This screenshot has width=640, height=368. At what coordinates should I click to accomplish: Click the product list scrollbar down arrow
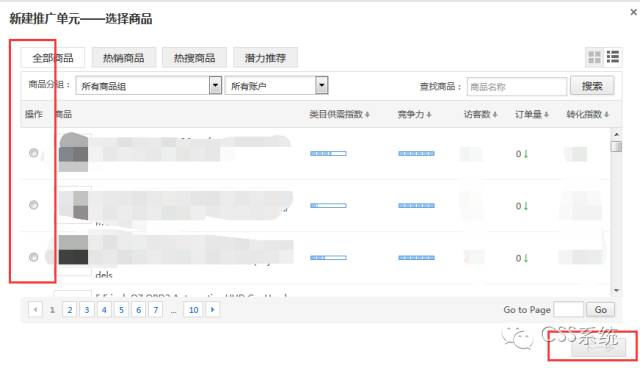click(x=616, y=290)
